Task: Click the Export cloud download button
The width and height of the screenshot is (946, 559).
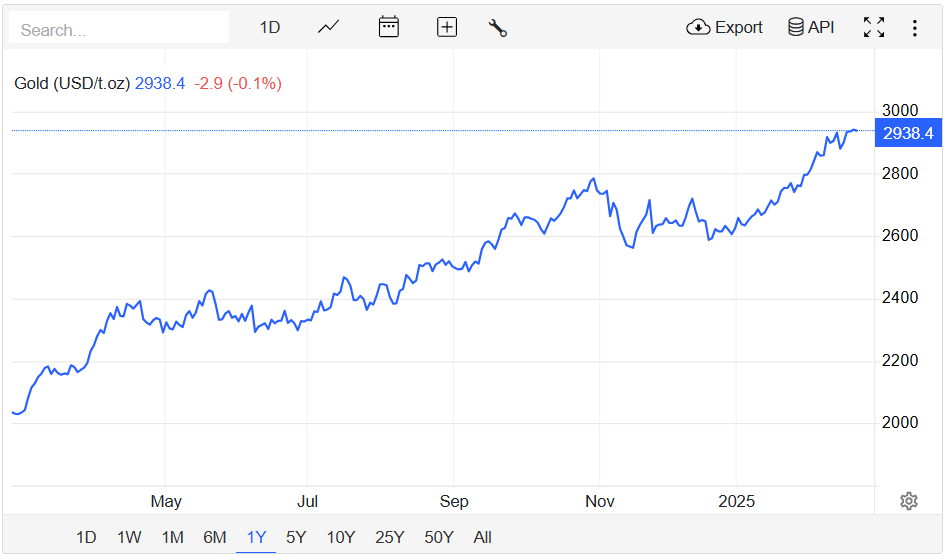Action: (x=725, y=28)
